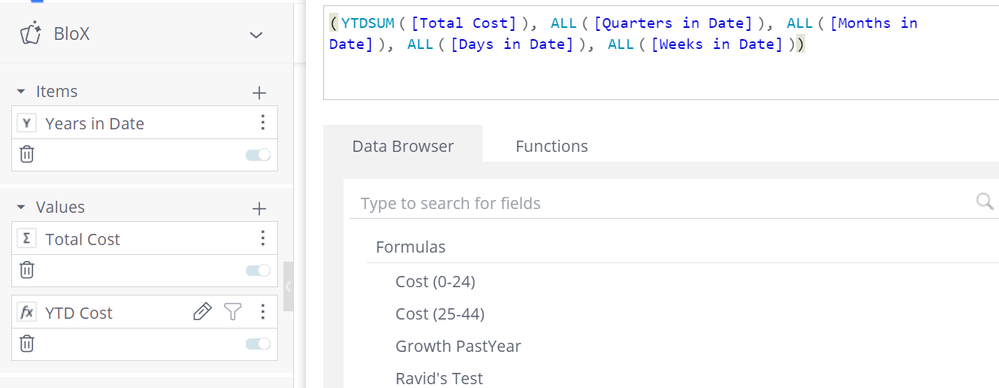Collapse the Items section

click(x=21, y=92)
